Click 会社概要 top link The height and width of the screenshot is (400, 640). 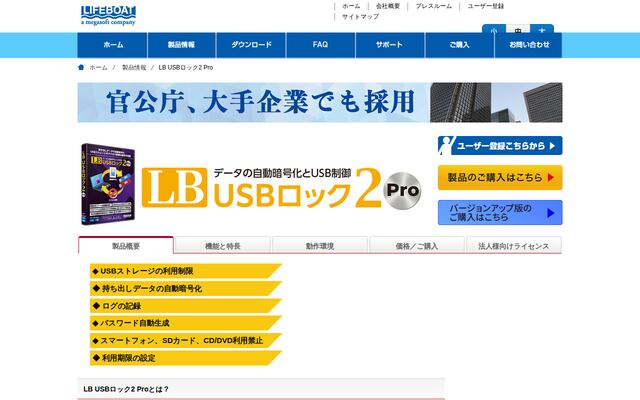click(388, 6)
